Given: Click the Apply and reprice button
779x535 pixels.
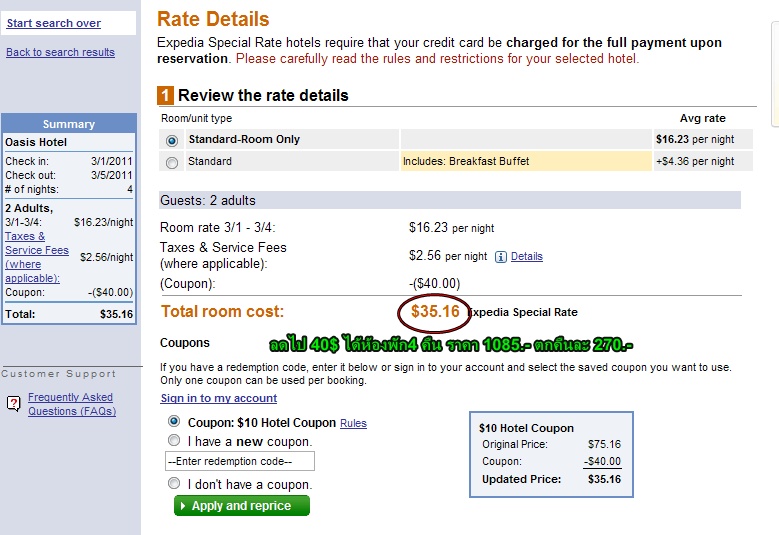Looking at the screenshot, I should click(x=241, y=506).
